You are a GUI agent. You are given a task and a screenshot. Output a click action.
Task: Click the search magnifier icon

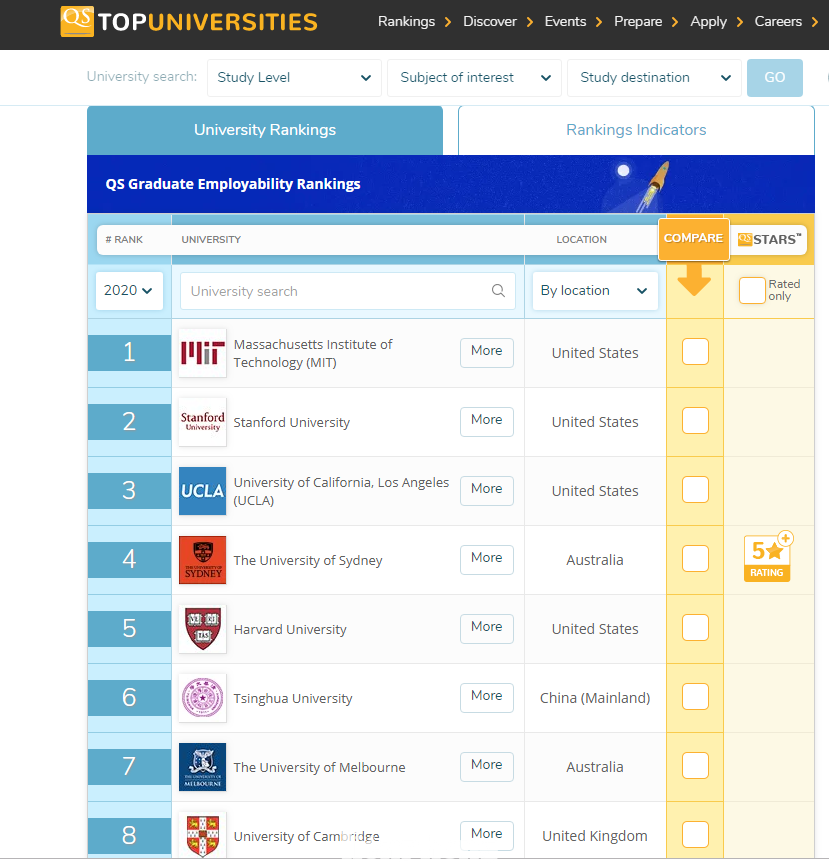pyautogui.click(x=498, y=291)
